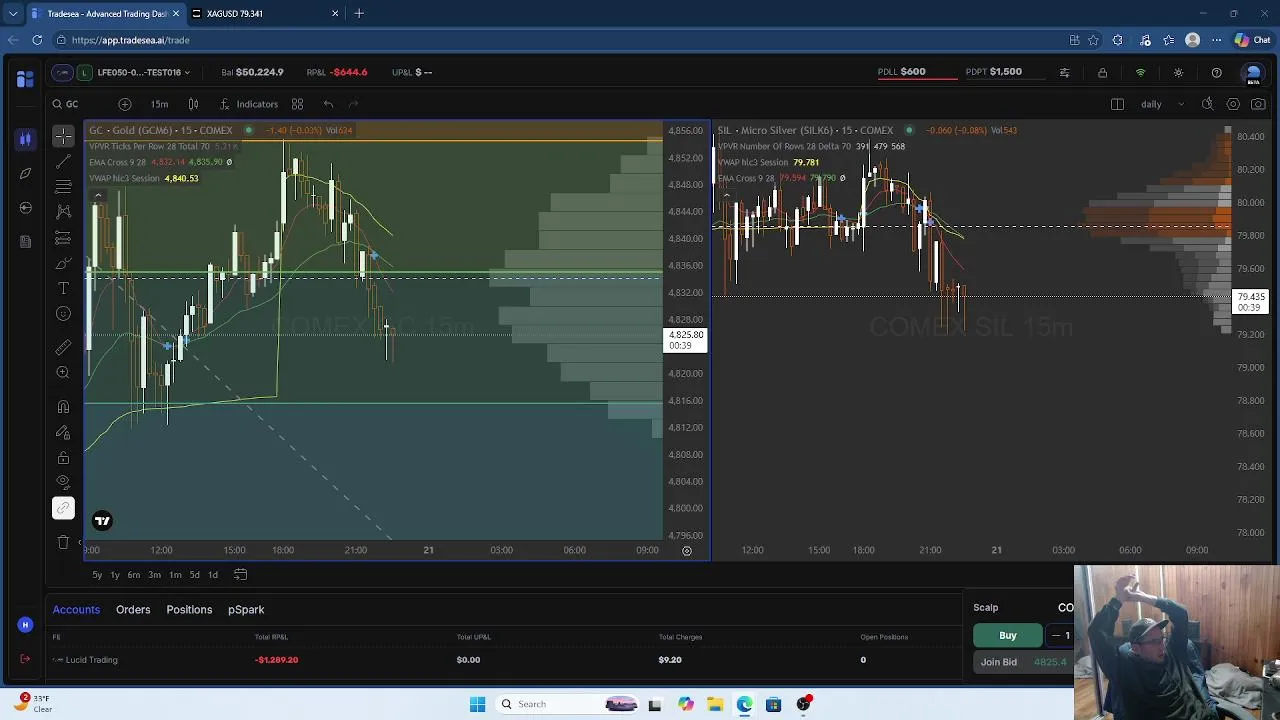Screen dimensions: 1280x720
Task: Toggle magnet mode in drawing toolbar
Action: pyautogui.click(x=63, y=407)
